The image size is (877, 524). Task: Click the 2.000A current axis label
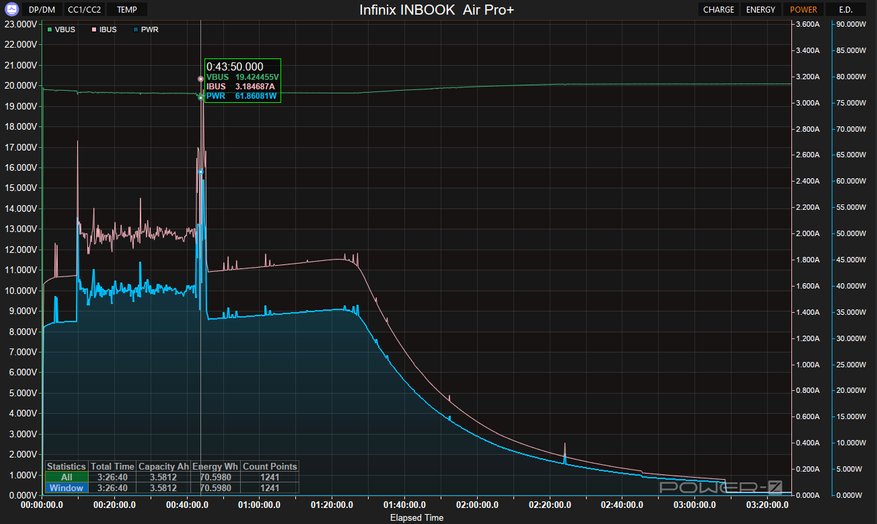[x=808, y=234]
